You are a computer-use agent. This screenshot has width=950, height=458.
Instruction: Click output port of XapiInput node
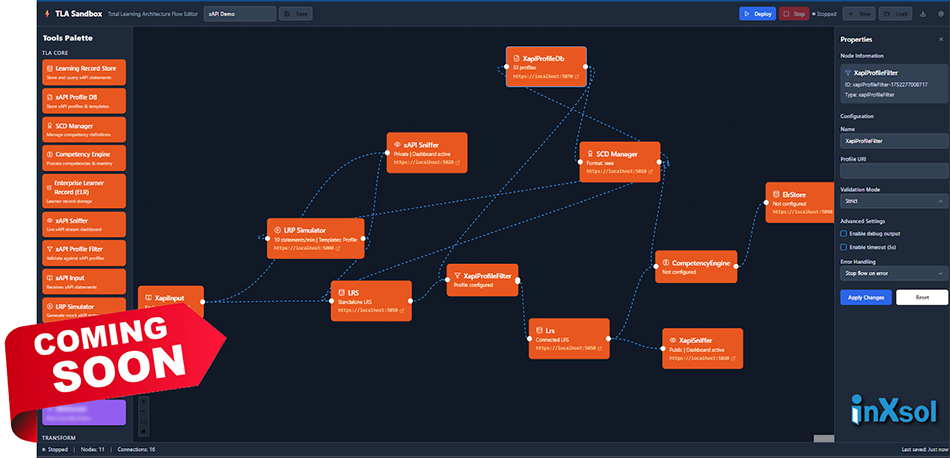coord(204,301)
